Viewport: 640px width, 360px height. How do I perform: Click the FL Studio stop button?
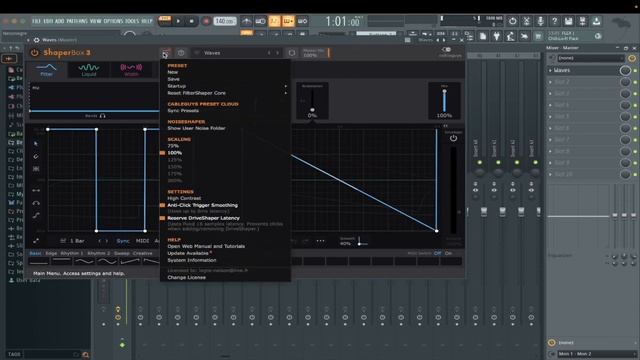pyautogui.click(x=192, y=21)
